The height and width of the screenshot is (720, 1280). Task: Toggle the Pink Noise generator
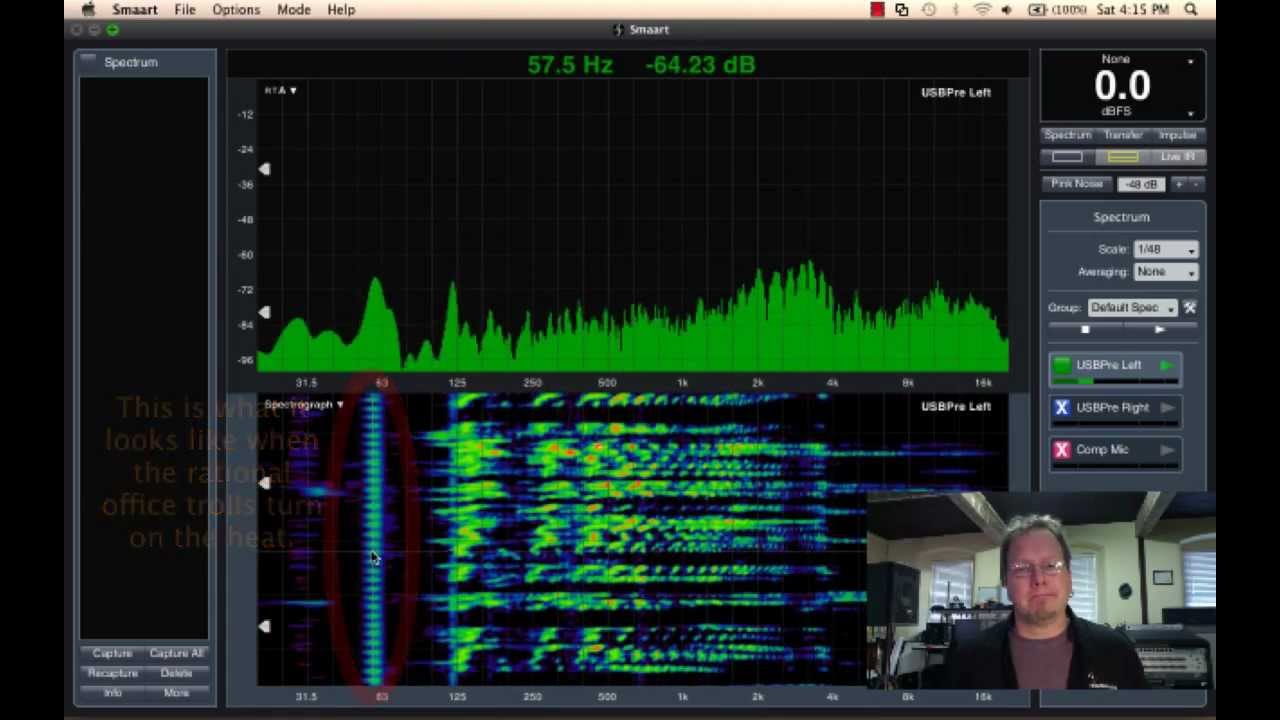[1076, 184]
